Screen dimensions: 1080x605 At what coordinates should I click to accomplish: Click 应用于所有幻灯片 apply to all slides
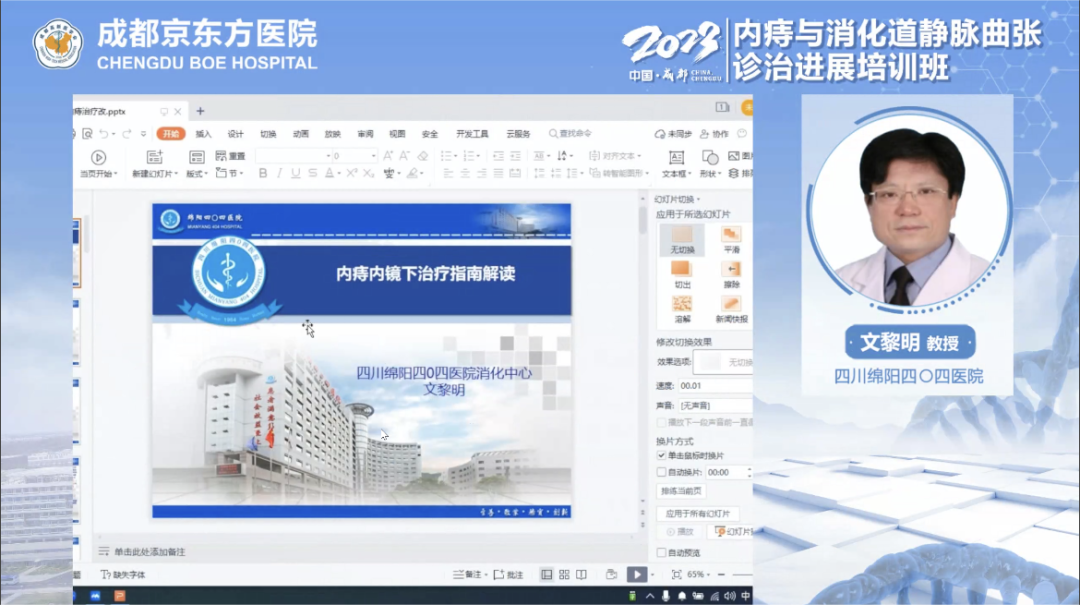click(698, 512)
